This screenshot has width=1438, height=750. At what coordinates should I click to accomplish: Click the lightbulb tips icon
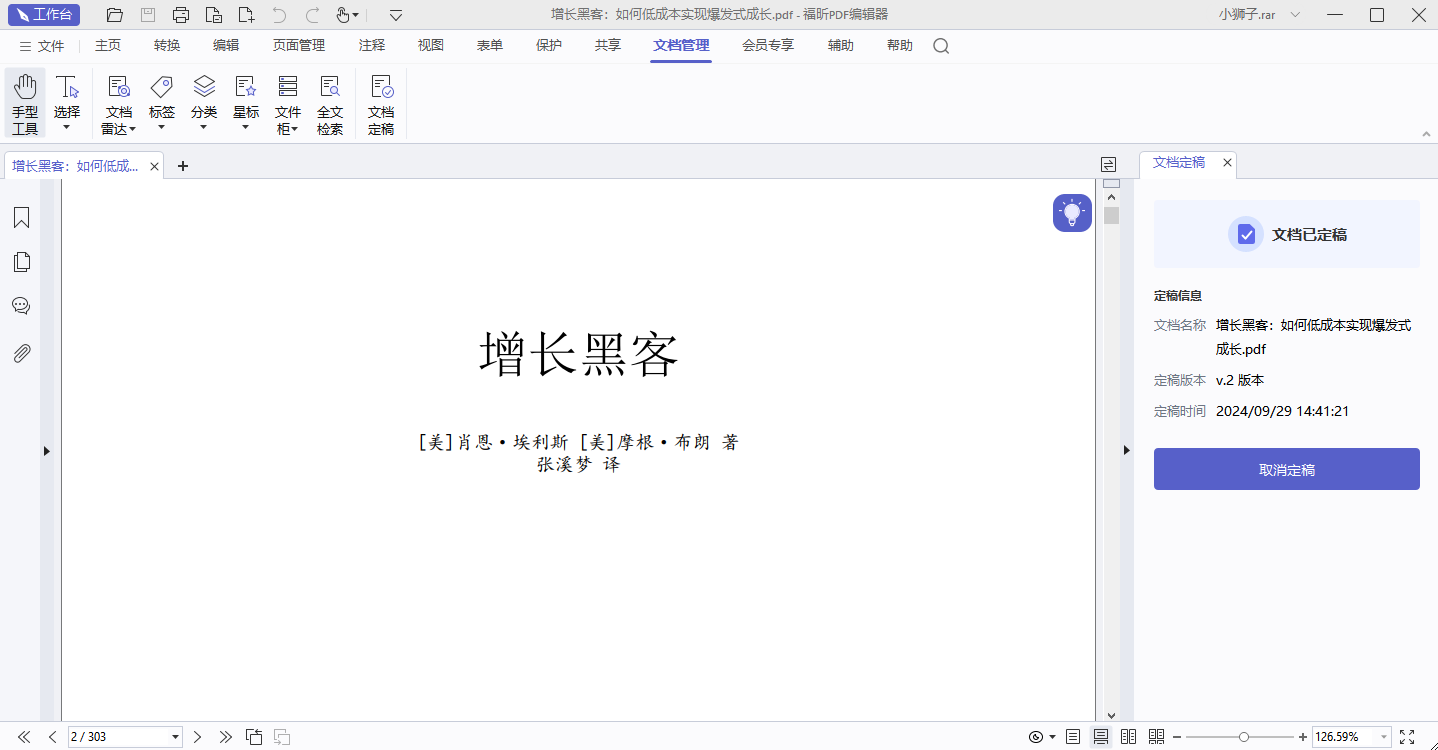pyautogui.click(x=1071, y=213)
